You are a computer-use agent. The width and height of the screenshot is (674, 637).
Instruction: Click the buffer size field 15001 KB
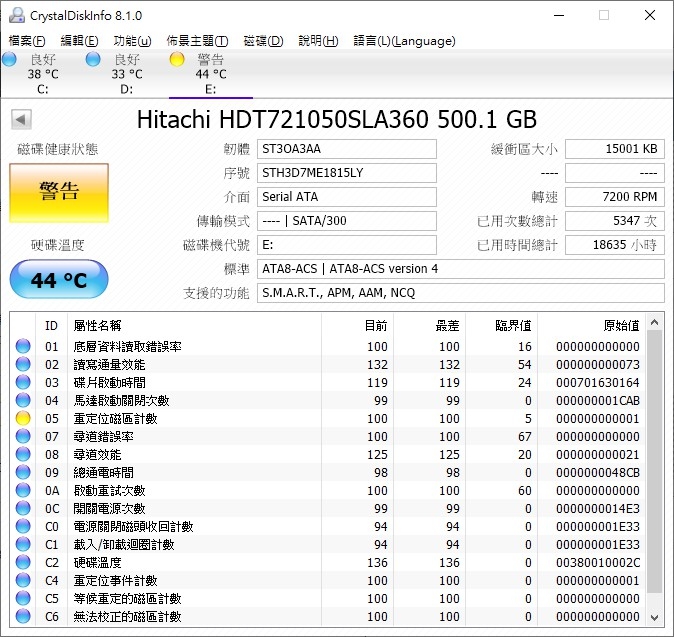click(x=615, y=149)
